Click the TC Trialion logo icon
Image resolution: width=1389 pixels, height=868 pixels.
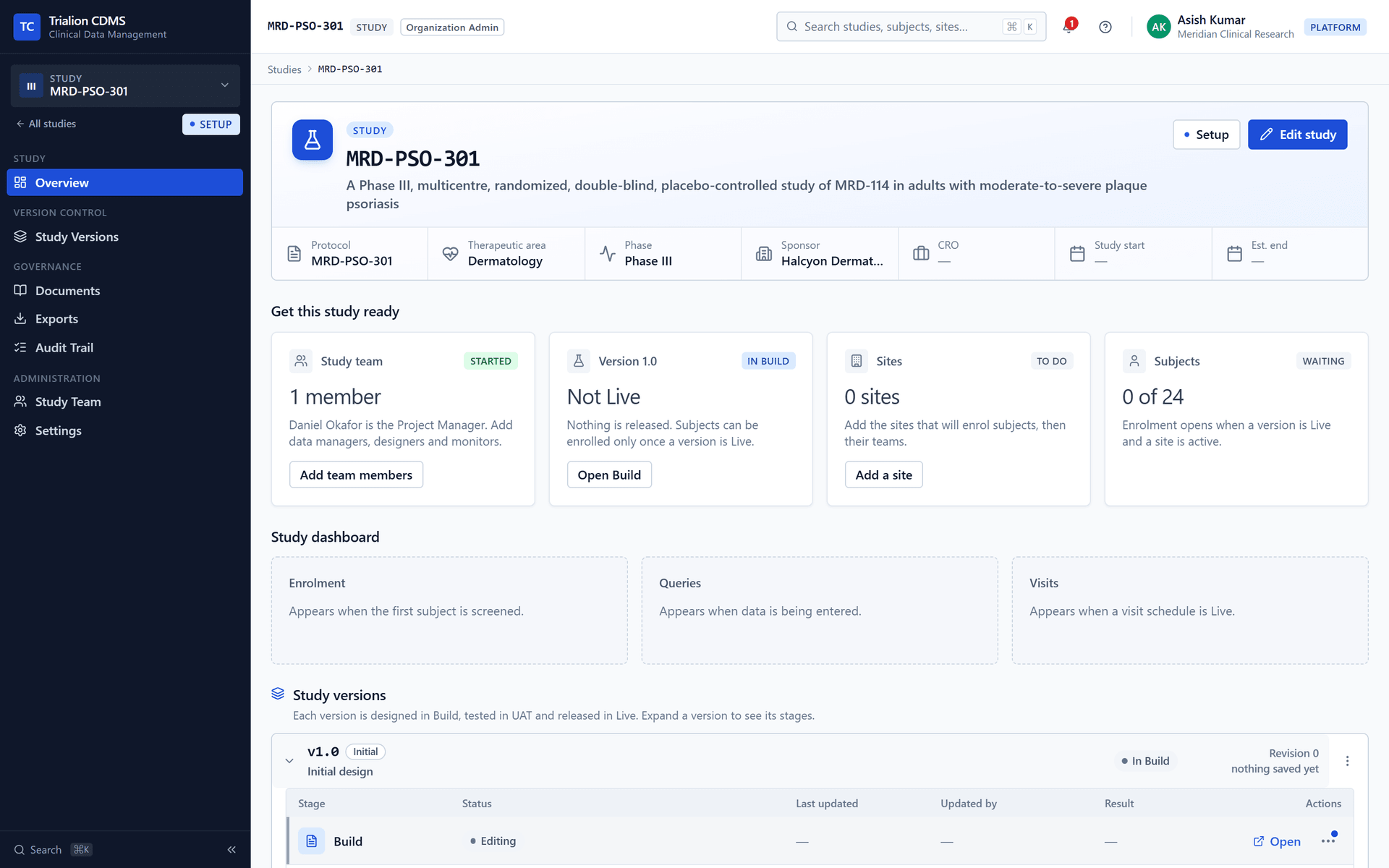click(27, 27)
